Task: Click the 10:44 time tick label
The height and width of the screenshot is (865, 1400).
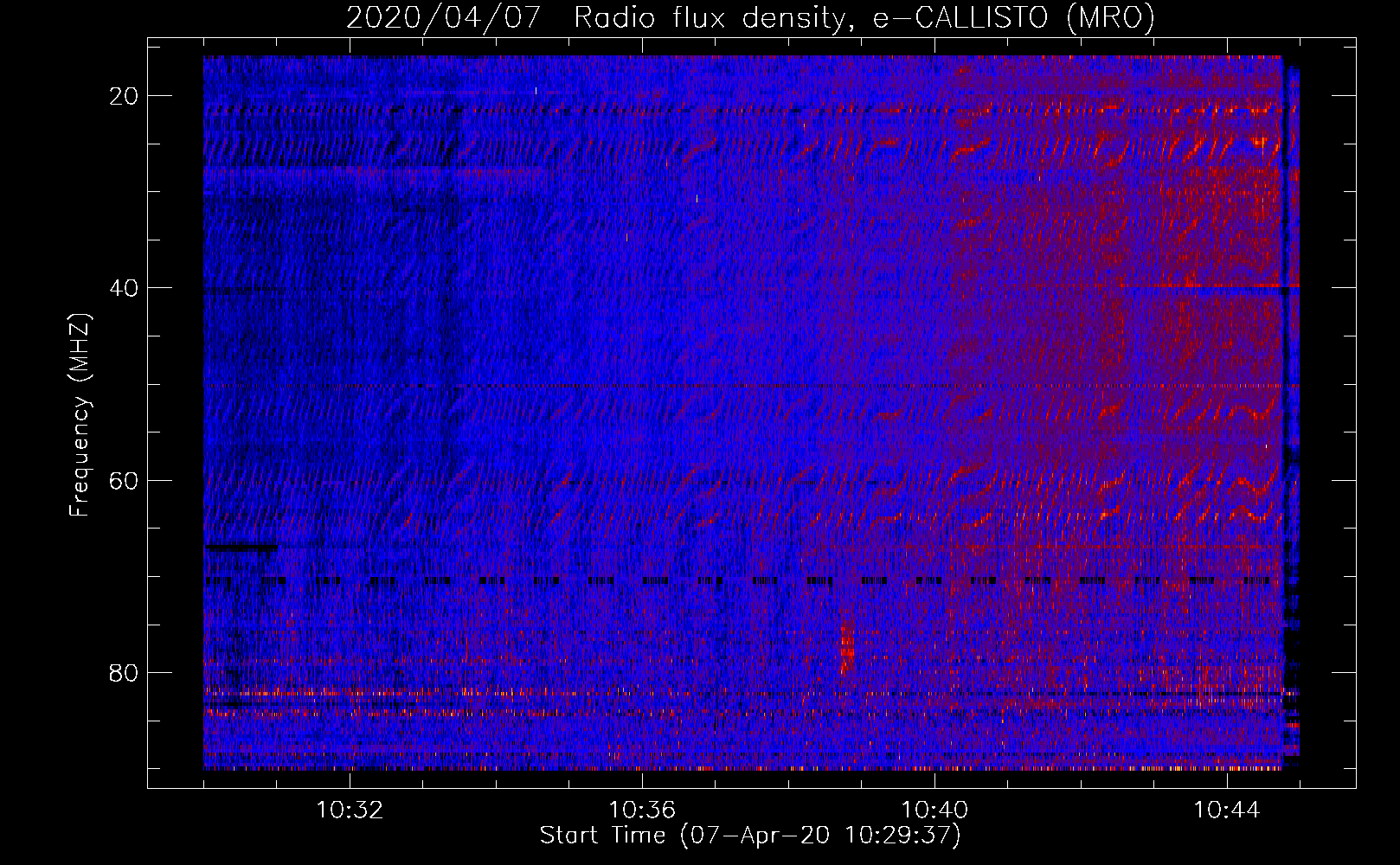Action: [1227, 811]
